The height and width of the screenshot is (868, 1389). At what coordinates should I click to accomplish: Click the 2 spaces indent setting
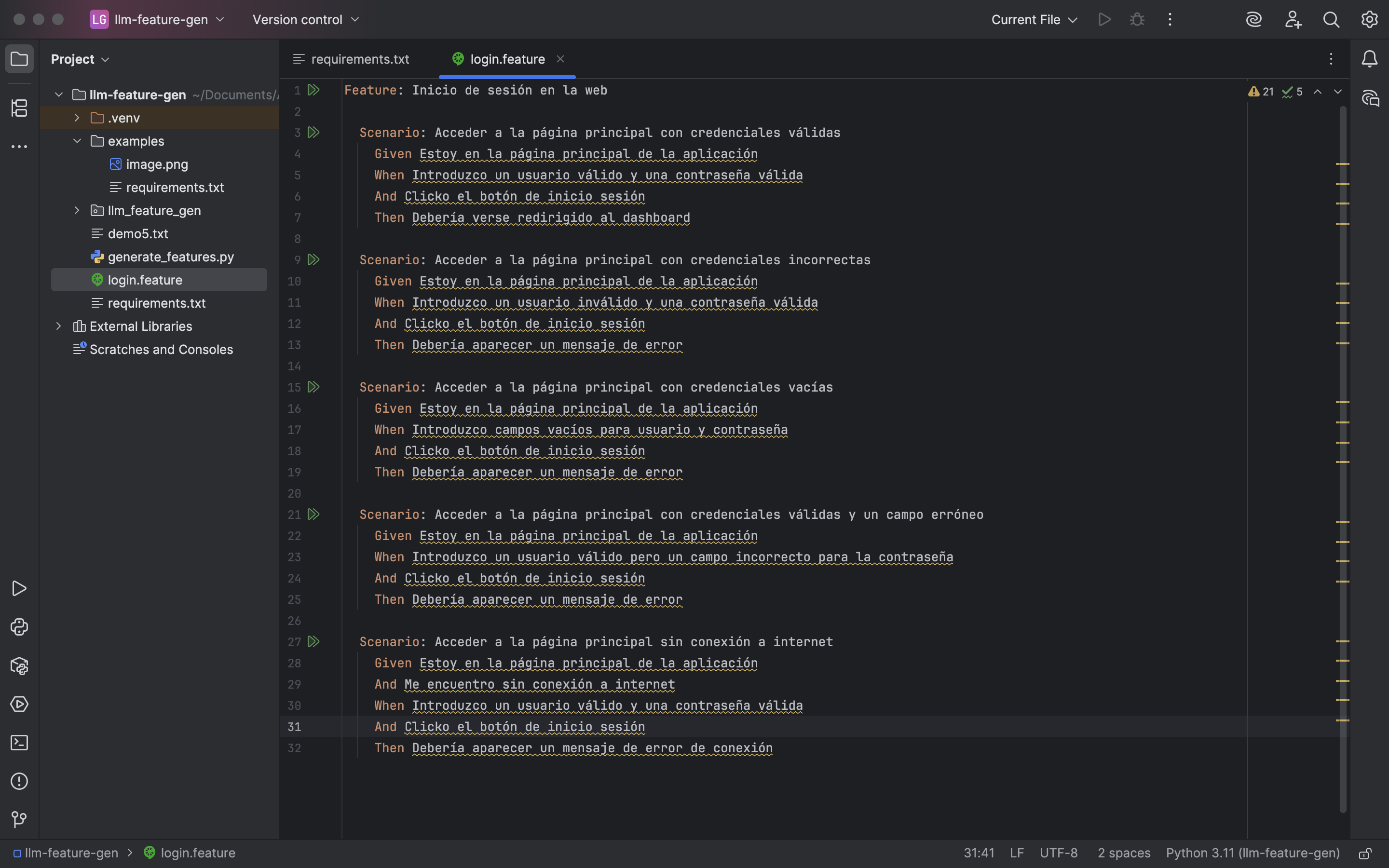click(1124, 853)
